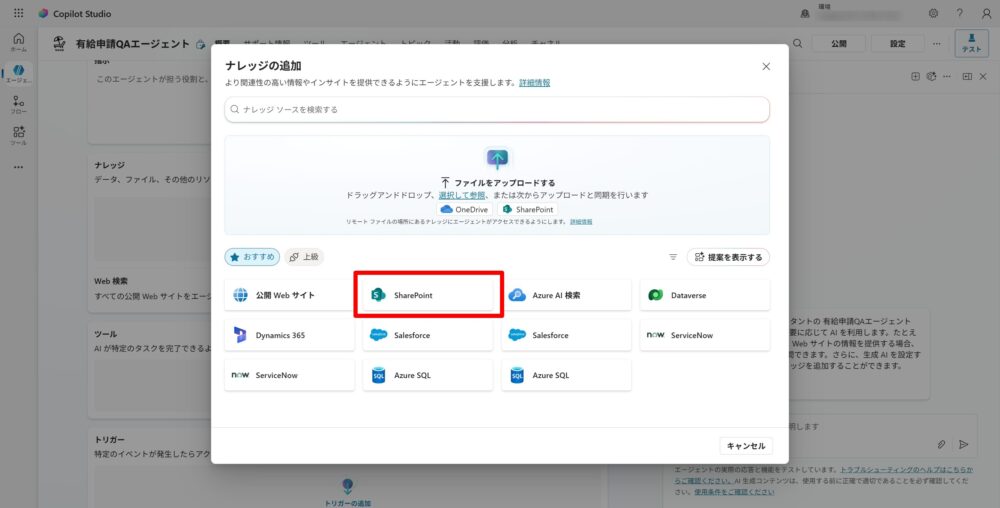Close the ナレッジの追加 dialog
1000x508 pixels.
tap(766, 66)
